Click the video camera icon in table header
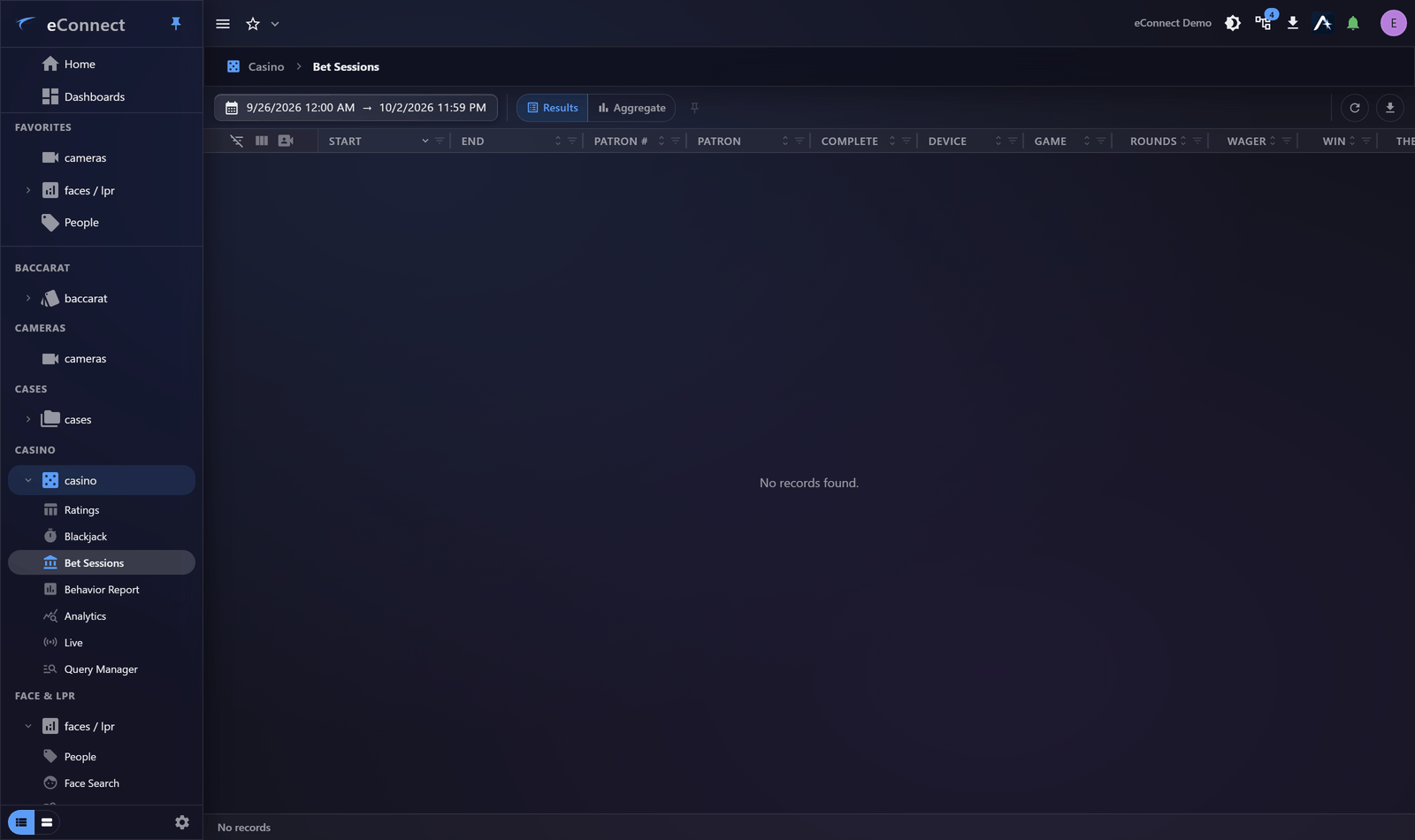 [x=286, y=141]
